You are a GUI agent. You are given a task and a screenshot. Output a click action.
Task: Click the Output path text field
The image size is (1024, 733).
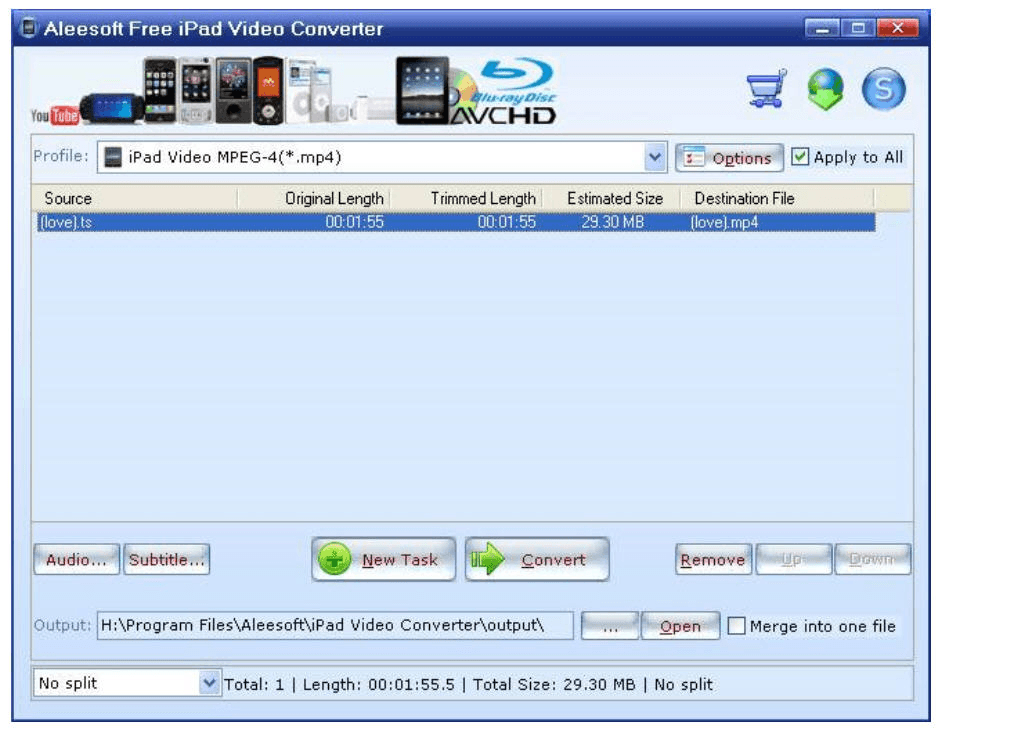(335, 626)
